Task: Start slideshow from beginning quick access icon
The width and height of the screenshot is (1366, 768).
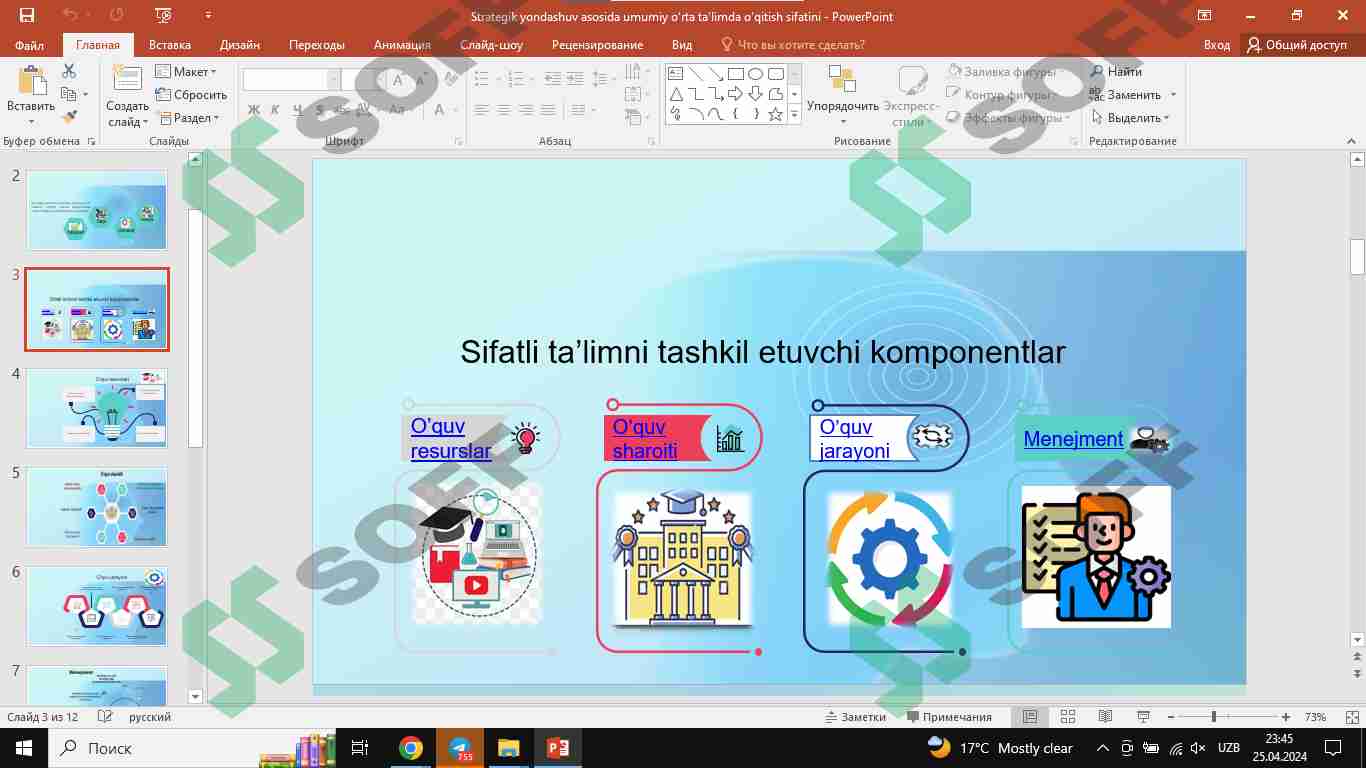Action: [165, 15]
